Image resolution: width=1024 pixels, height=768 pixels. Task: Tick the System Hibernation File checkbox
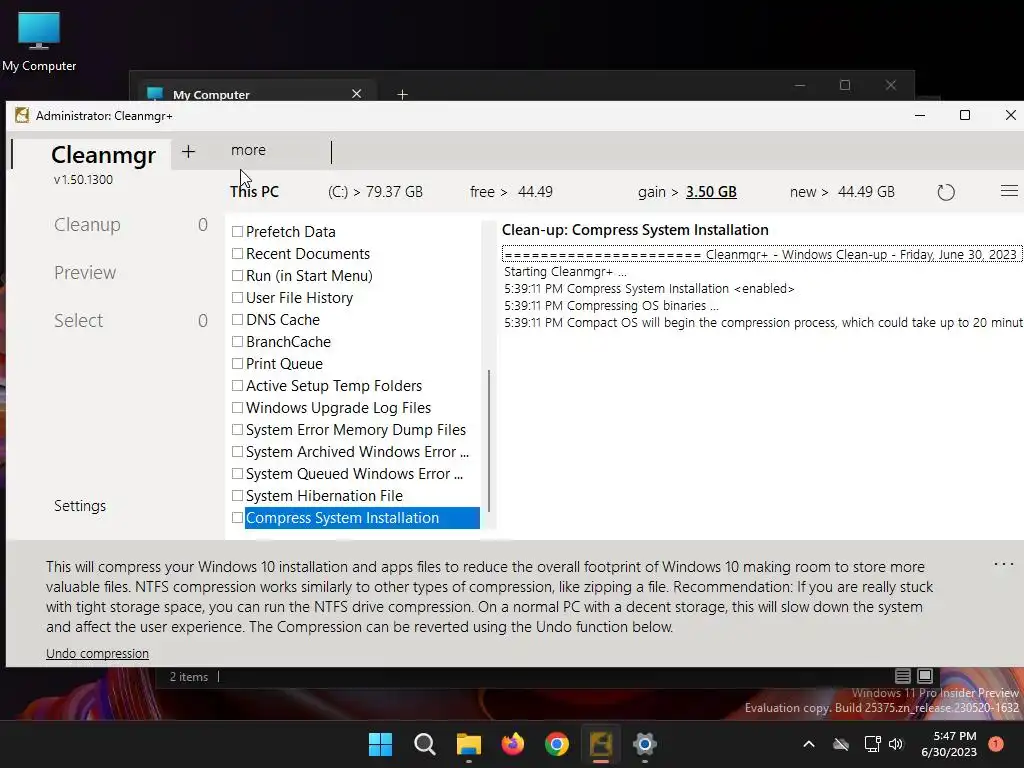[238, 496]
